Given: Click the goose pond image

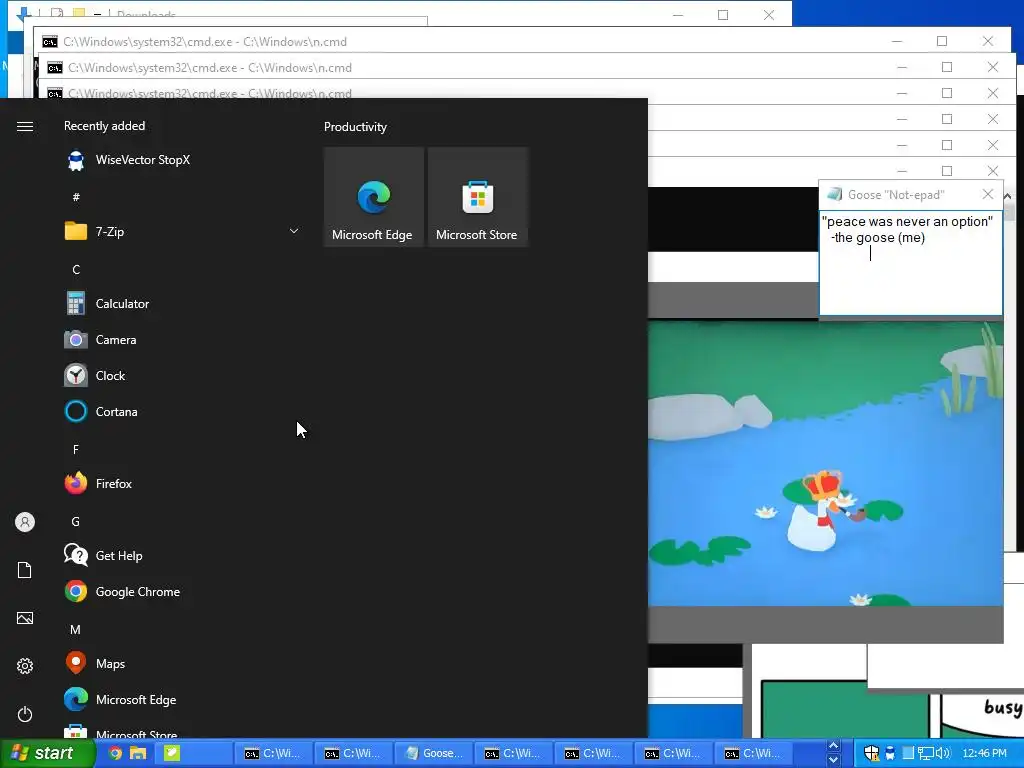Looking at the screenshot, I should coord(825,464).
